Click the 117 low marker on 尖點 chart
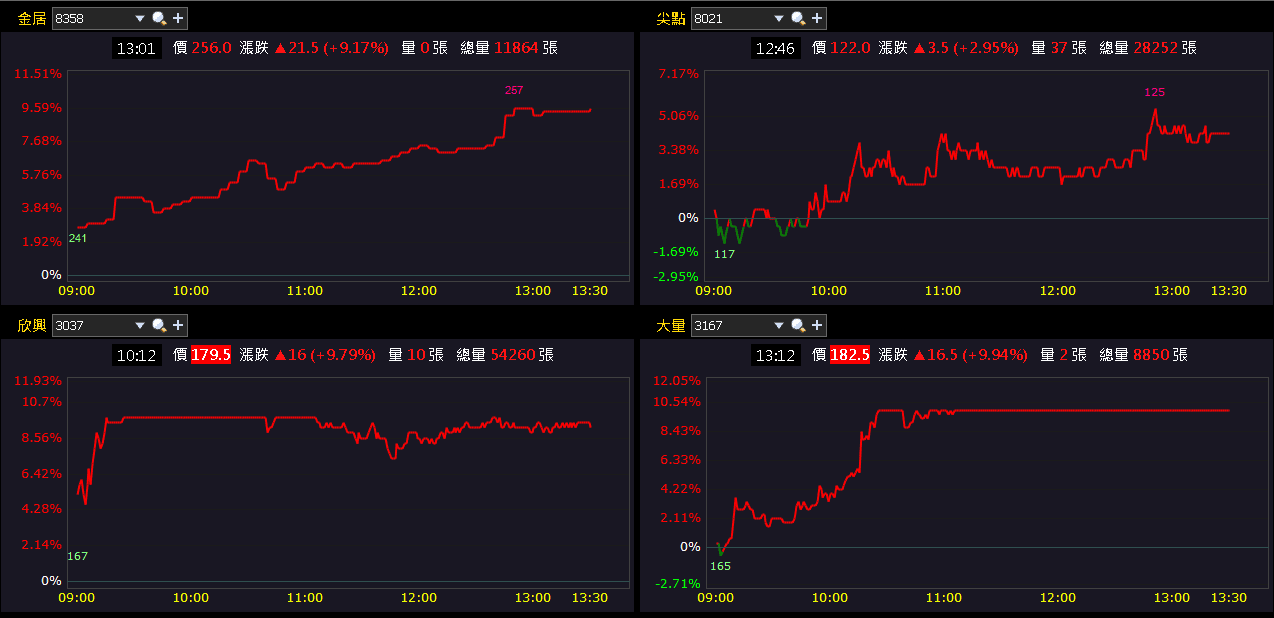Viewport: 1274px width, 618px height. pos(724,254)
